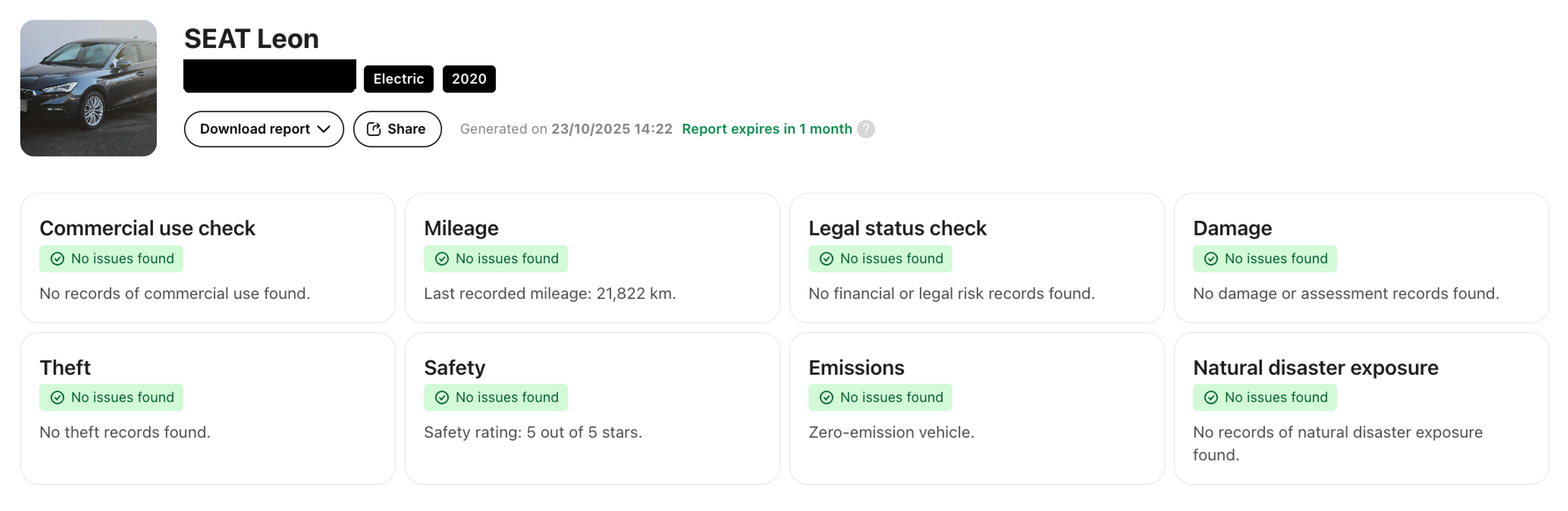Click the checkmark icon under Natural disaster exposure
The width and height of the screenshot is (1568, 511).
1211,398
